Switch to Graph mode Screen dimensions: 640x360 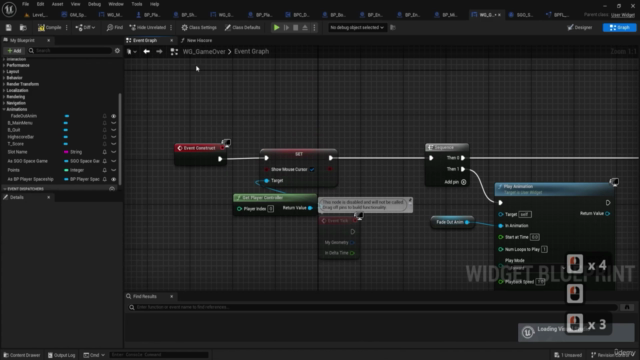pos(619,27)
